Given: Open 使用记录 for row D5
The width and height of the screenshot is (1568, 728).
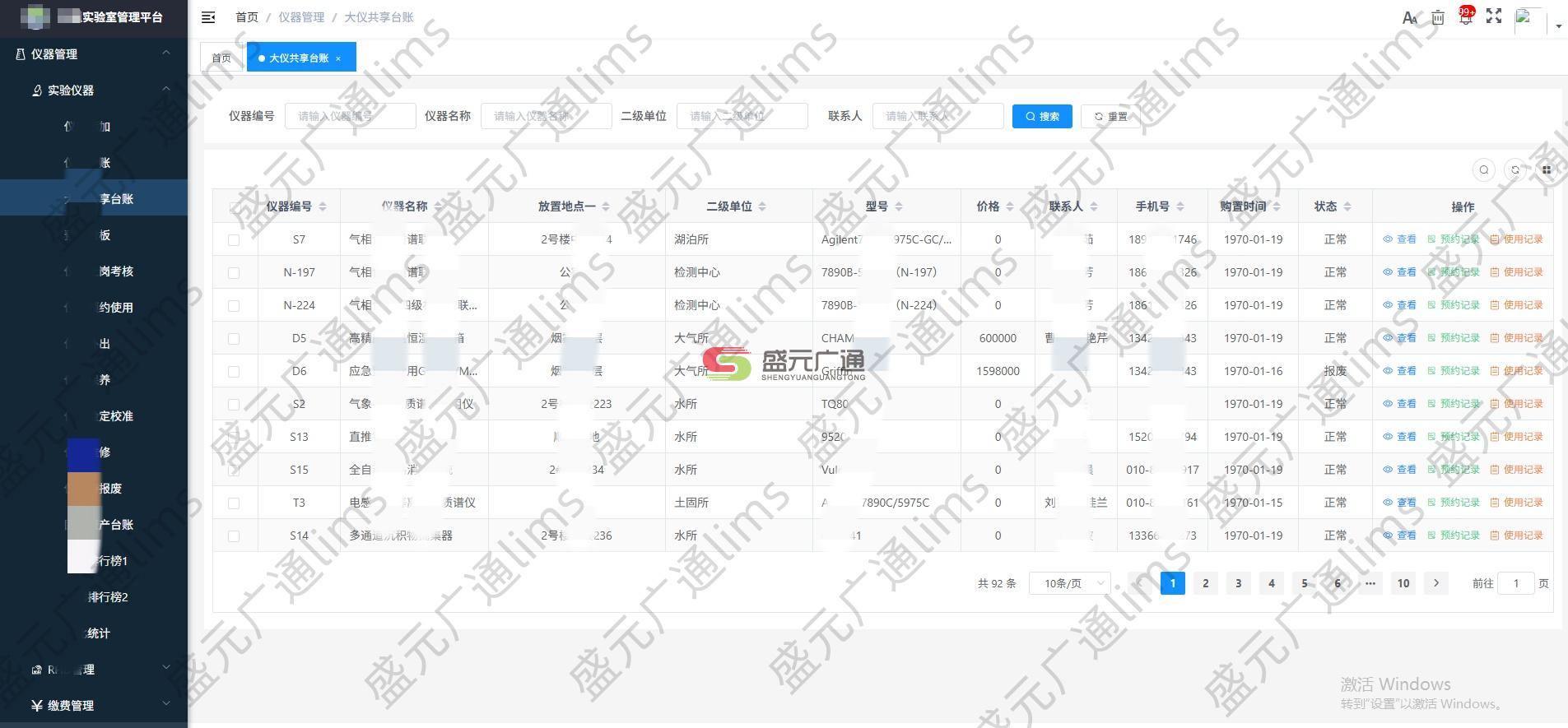Looking at the screenshot, I should [x=1516, y=338].
